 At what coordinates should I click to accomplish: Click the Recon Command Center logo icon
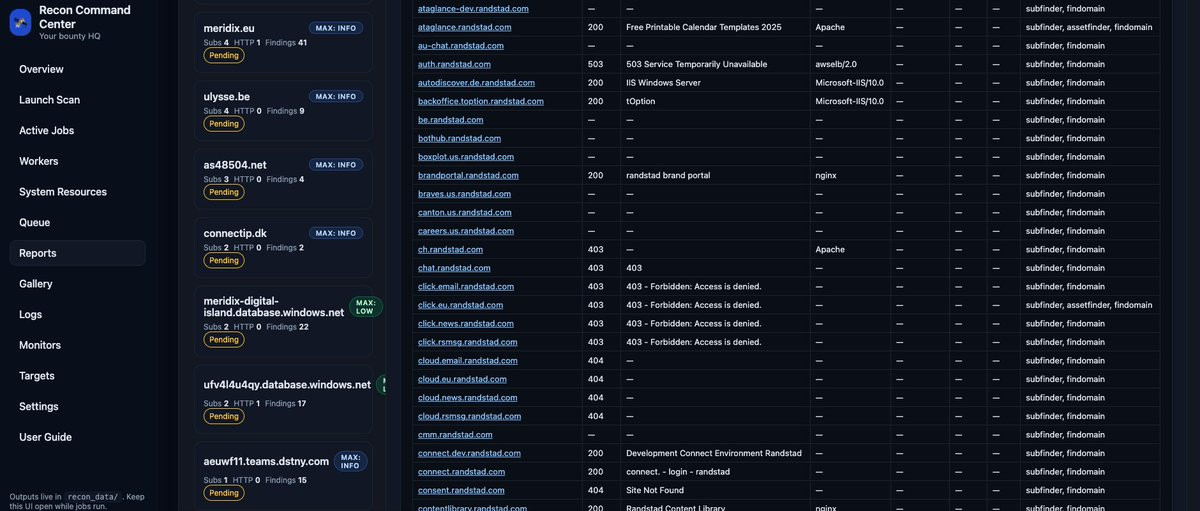tap(20, 22)
